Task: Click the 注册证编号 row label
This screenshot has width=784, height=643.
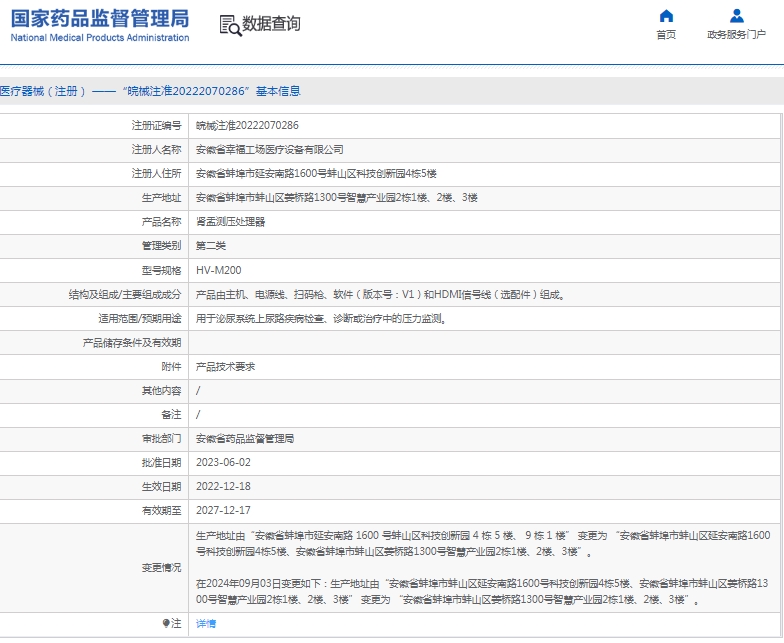Action: 156,126
